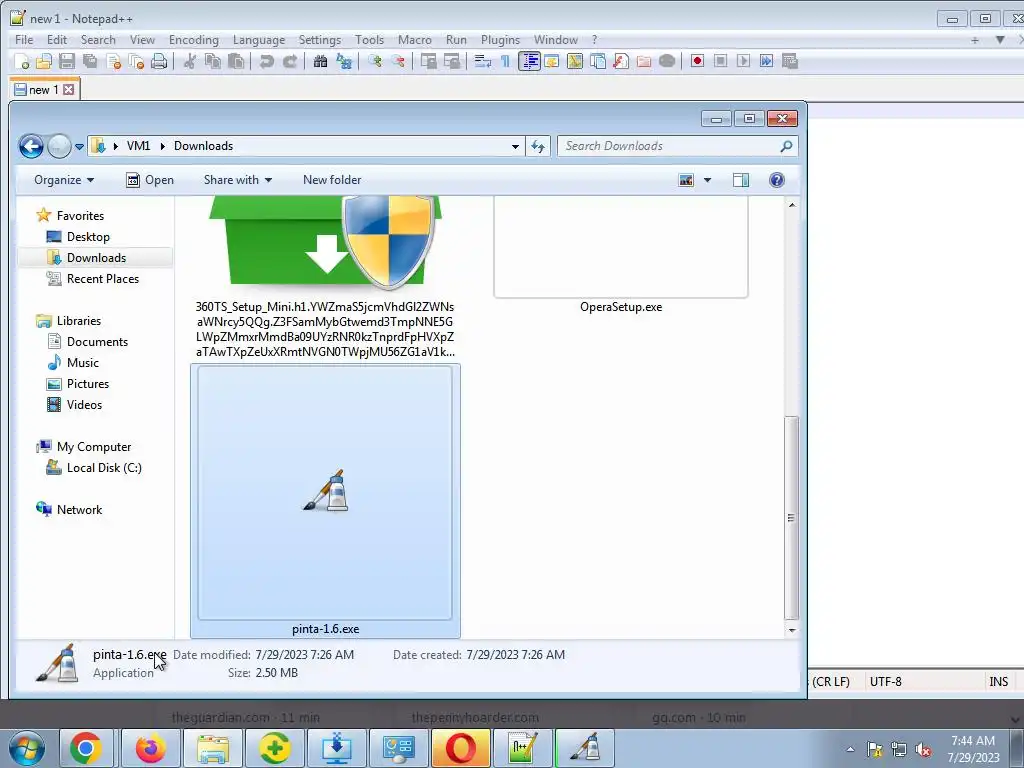
Task: Click the Replace icon in Notepad++ toolbar
Action: click(x=344, y=61)
